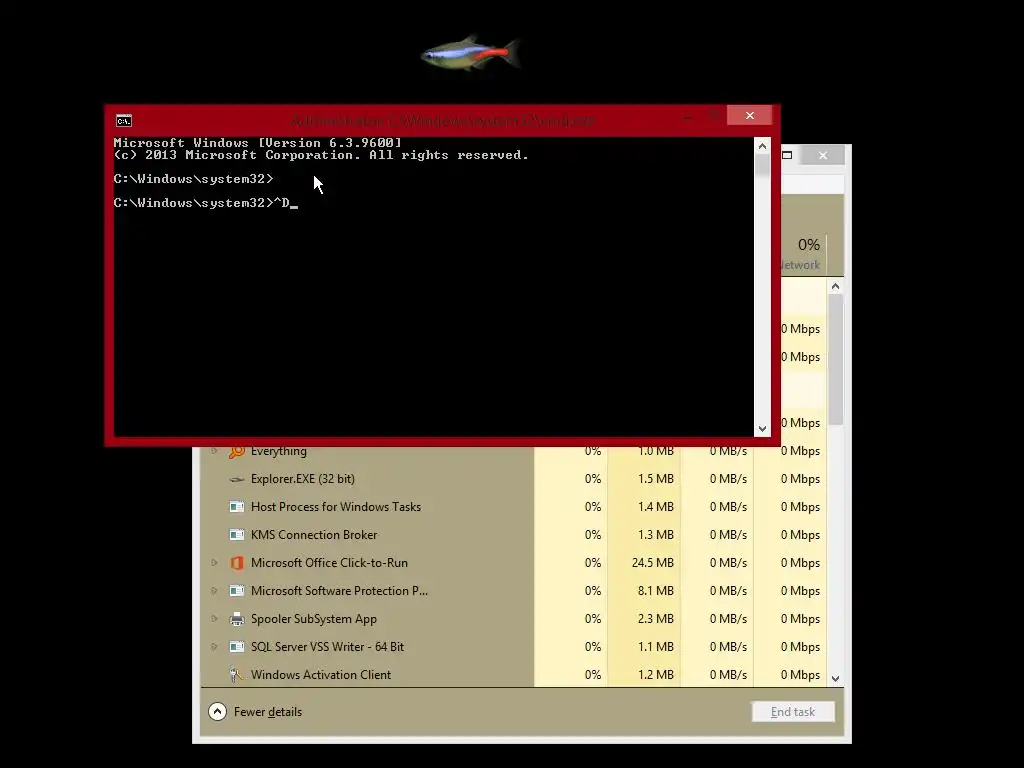1024x768 pixels.
Task: Select the Spooler SubSystem App name
Action: 313,619
